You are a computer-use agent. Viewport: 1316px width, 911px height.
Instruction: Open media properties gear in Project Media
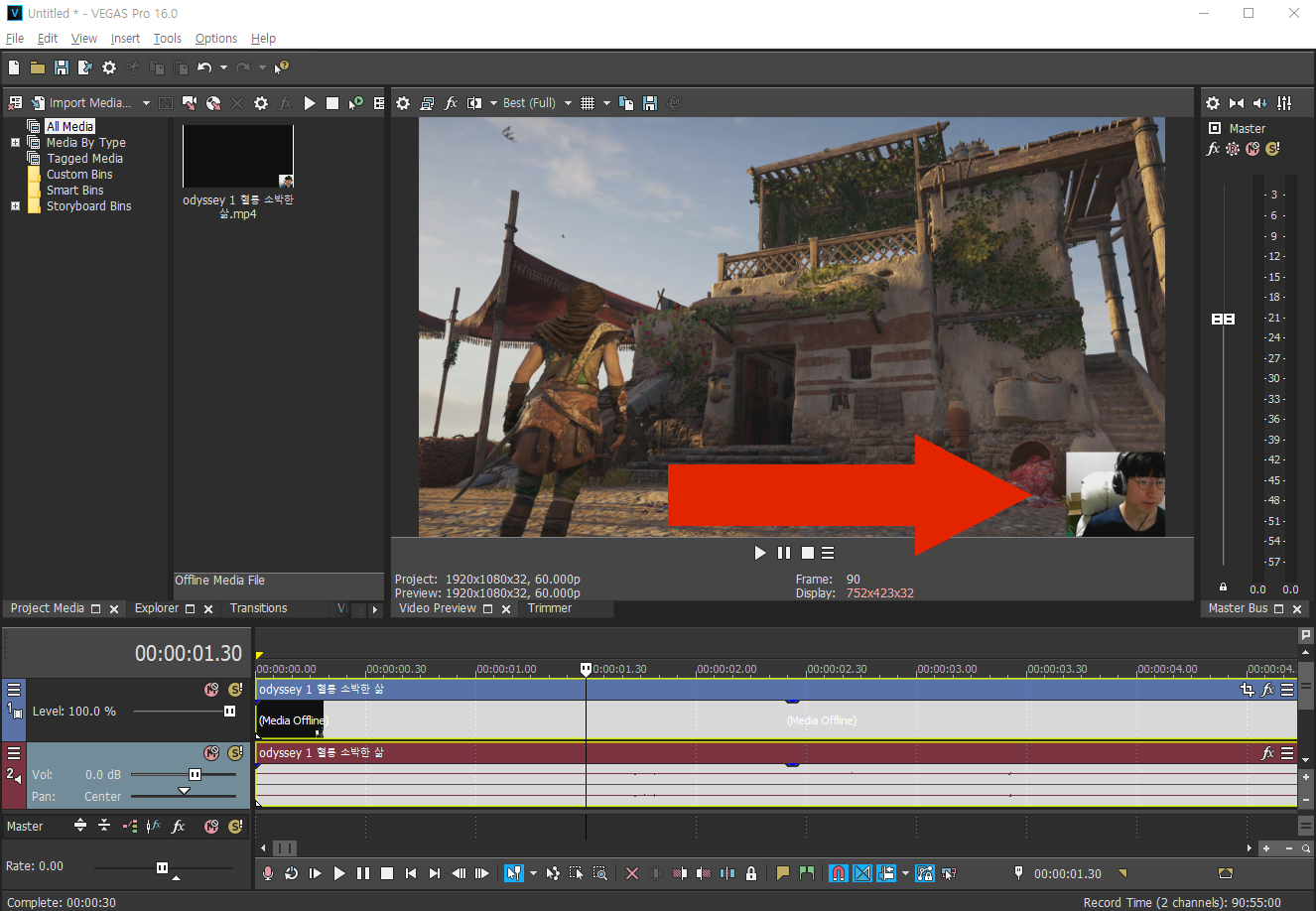261,103
